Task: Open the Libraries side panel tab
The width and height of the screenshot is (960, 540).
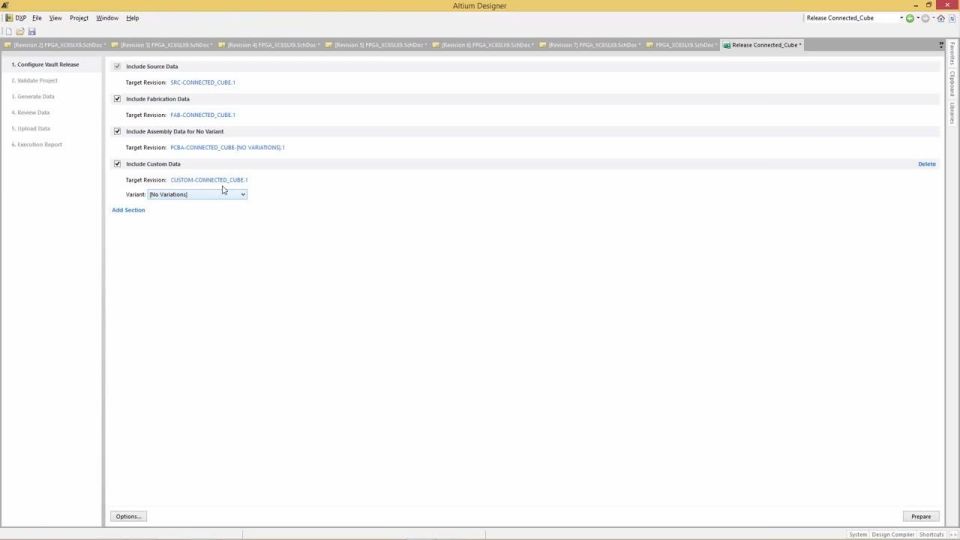Action: (x=953, y=113)
